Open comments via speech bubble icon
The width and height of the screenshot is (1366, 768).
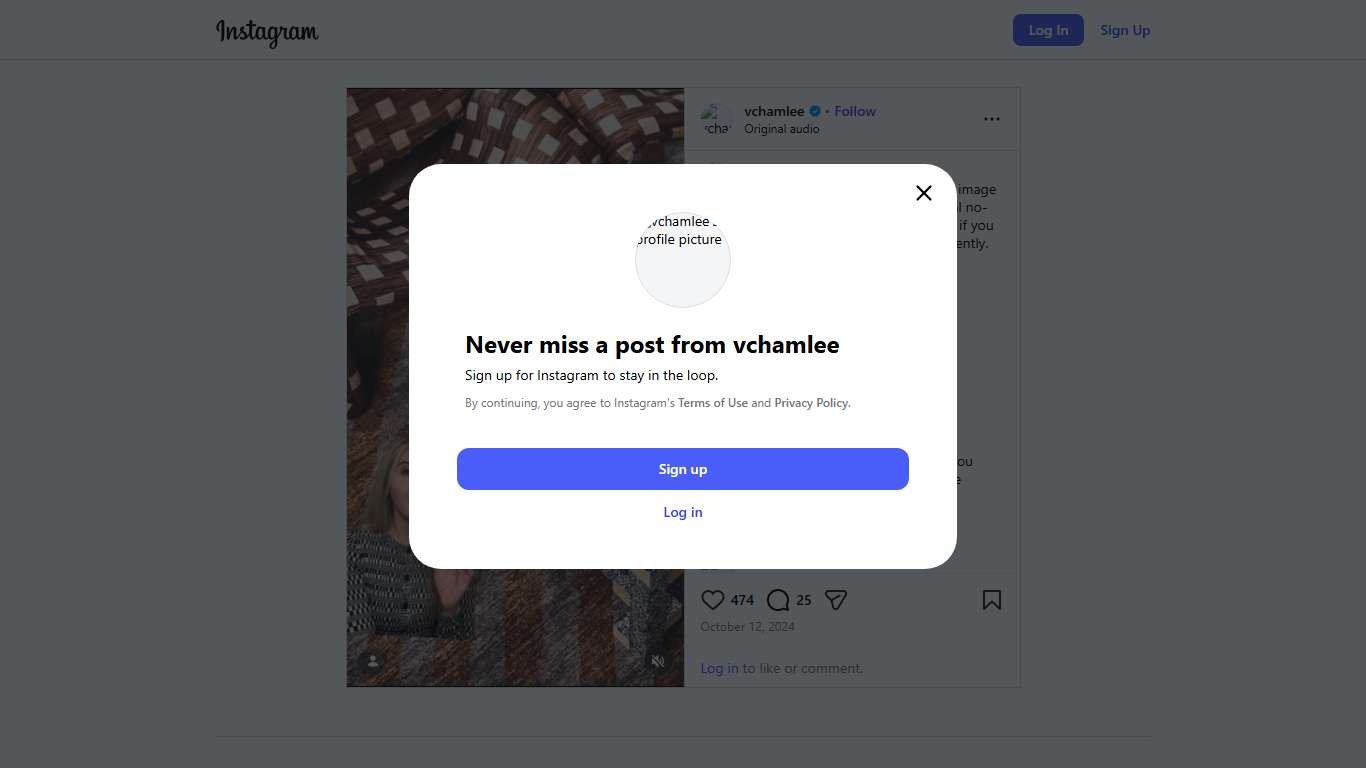[x=778, y=600]
